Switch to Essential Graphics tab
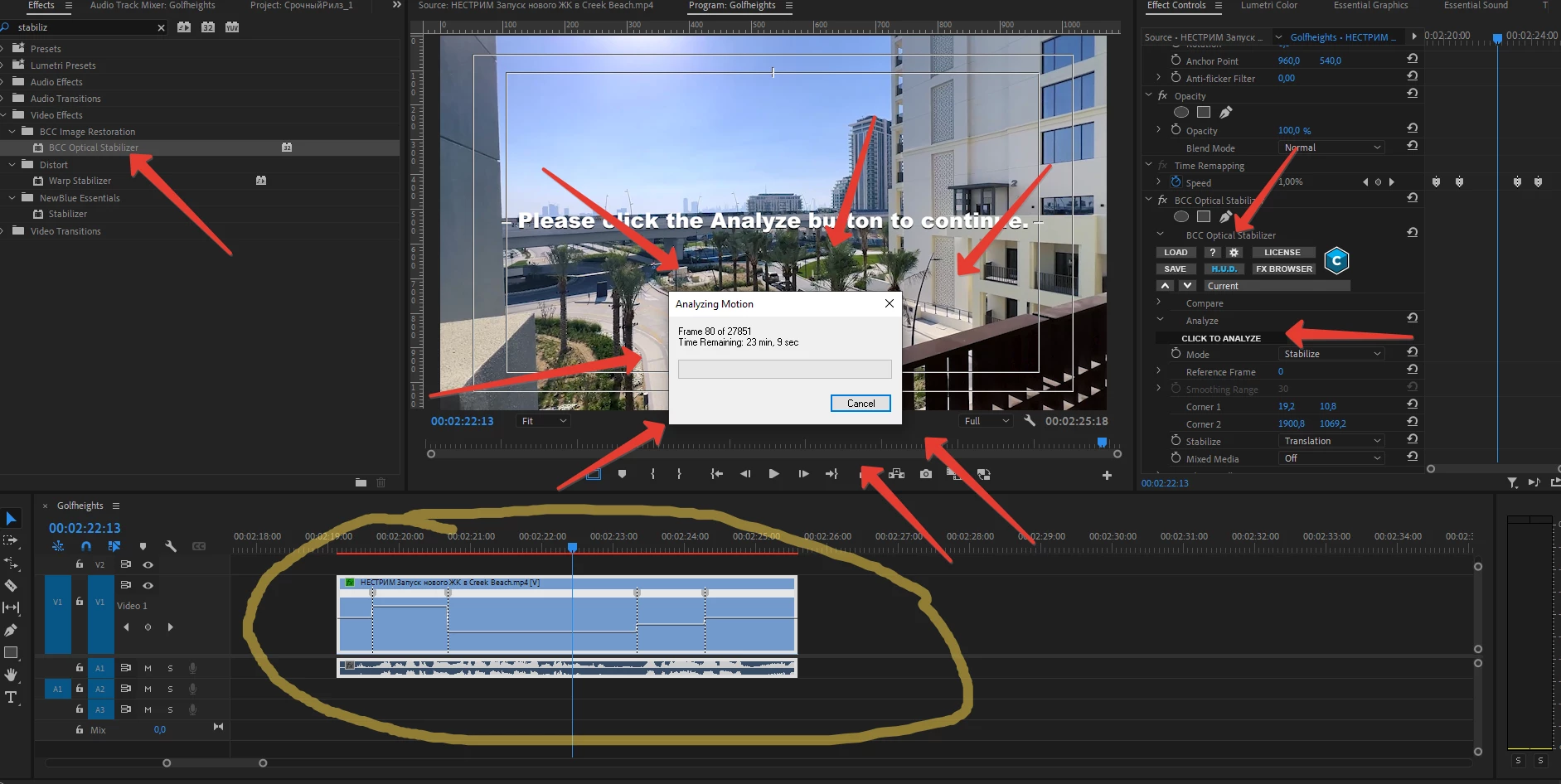This screenshot has height=784, width=1561. (x=1370, y=6)
